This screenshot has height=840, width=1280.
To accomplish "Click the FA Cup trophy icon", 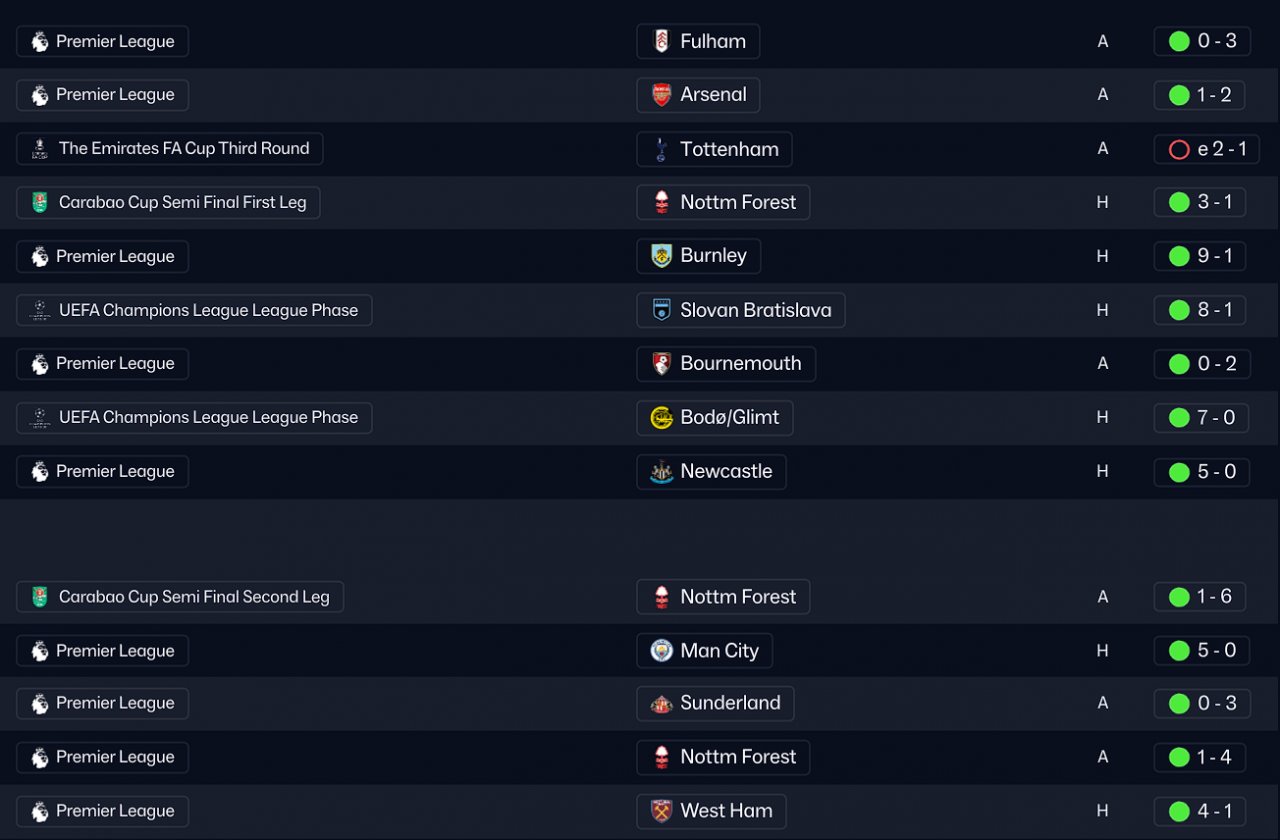I will coord(40,149).
